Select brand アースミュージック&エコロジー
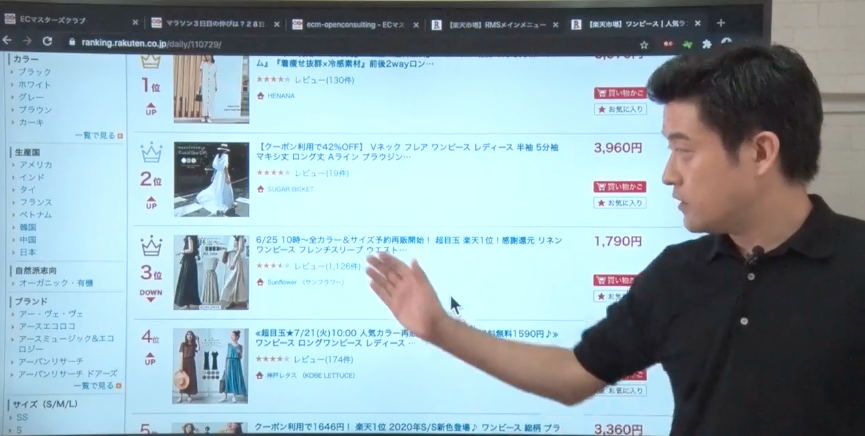The width and height of the screenshot is (865, 436). click(67, 343)
